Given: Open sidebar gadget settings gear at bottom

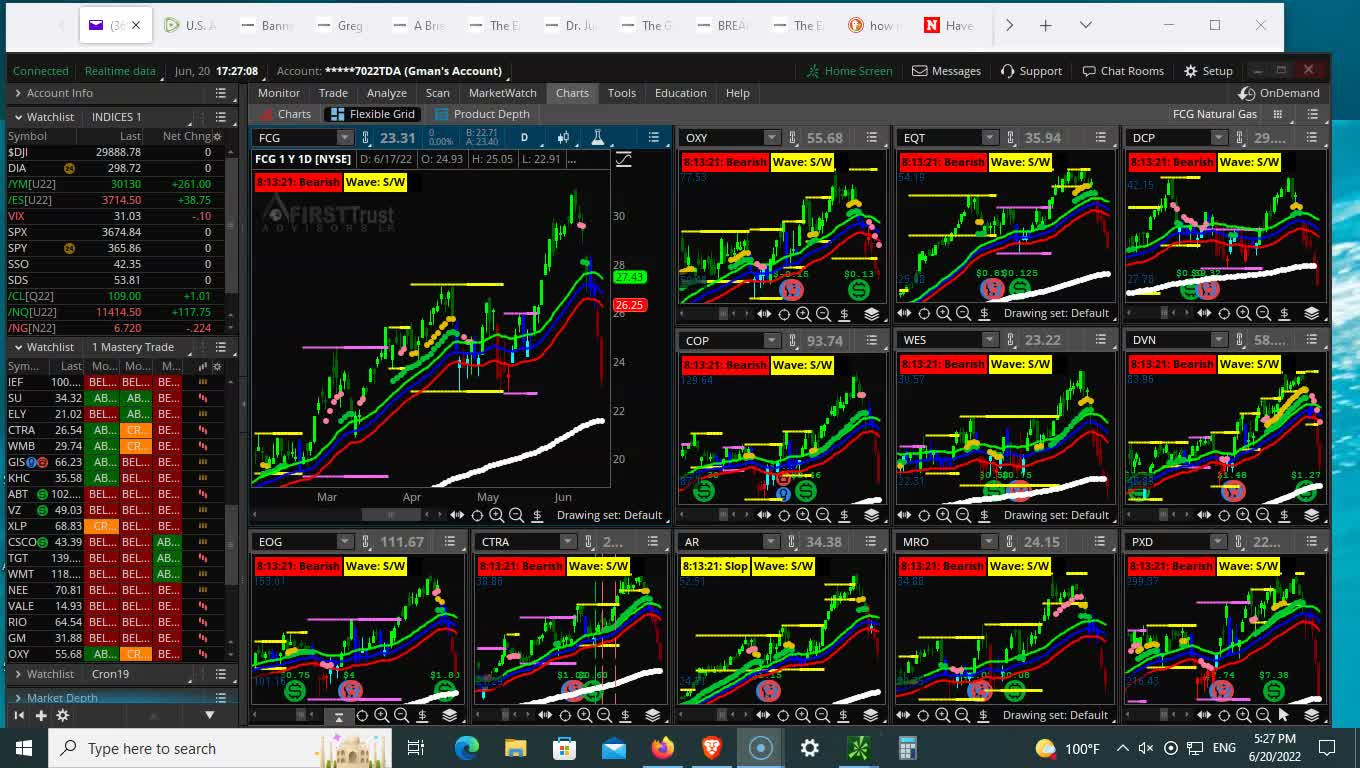Looking at the screenshot, I should pos(62,715).
